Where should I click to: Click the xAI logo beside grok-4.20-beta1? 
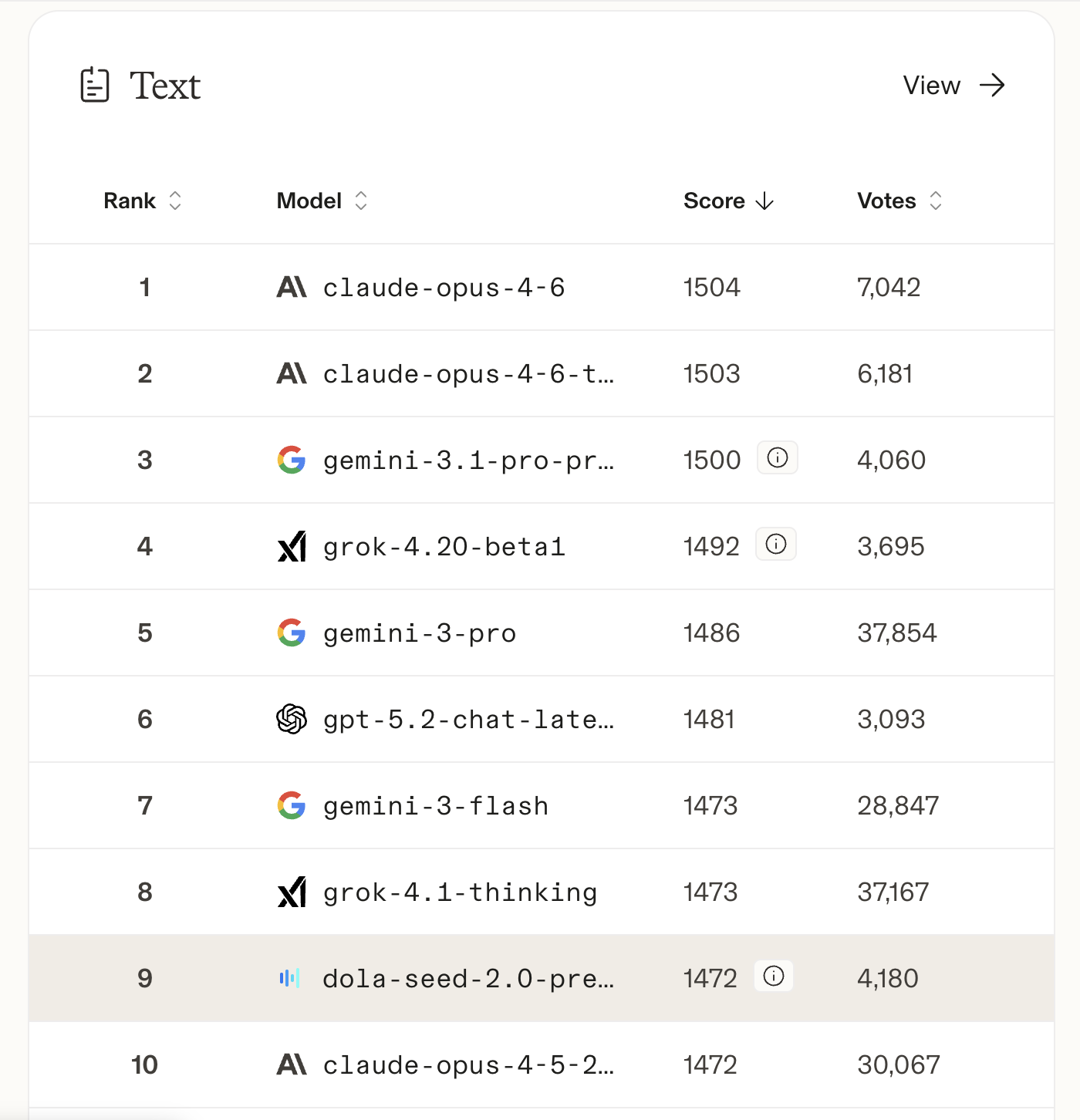pyautogui.click(x=292, y=547)
